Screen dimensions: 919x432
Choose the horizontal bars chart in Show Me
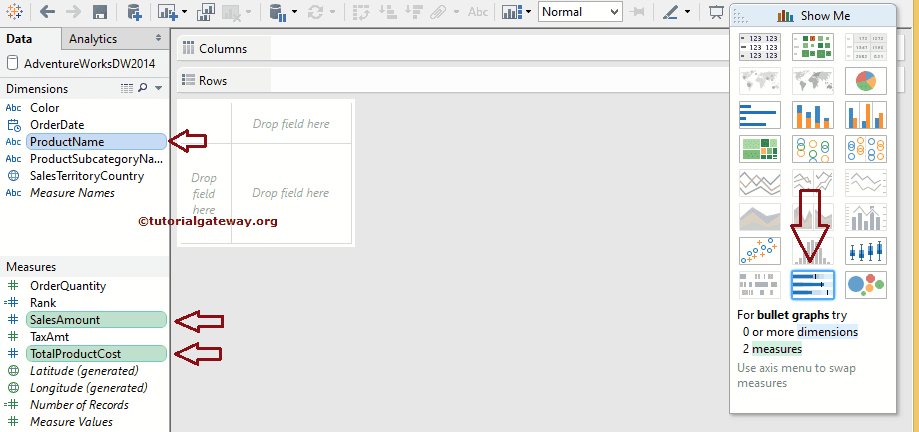tap(760, 115)
